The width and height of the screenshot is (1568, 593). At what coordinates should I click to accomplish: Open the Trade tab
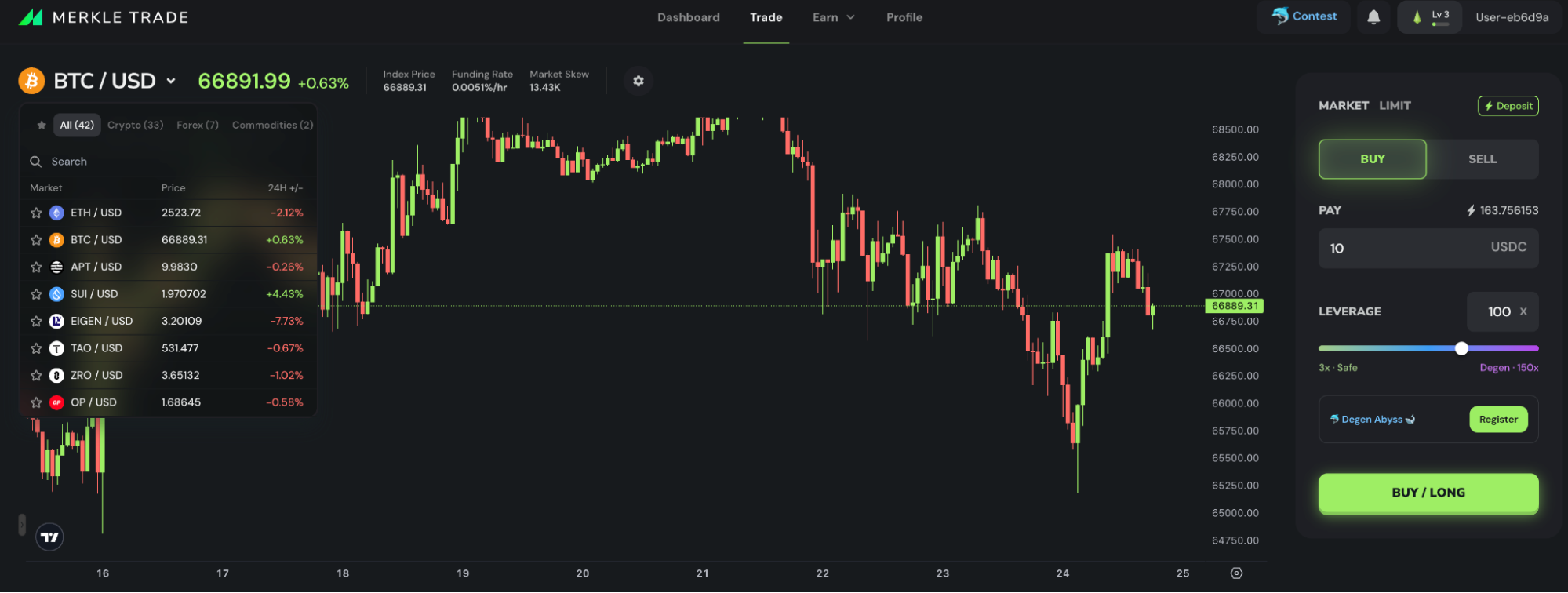[766, 17]
